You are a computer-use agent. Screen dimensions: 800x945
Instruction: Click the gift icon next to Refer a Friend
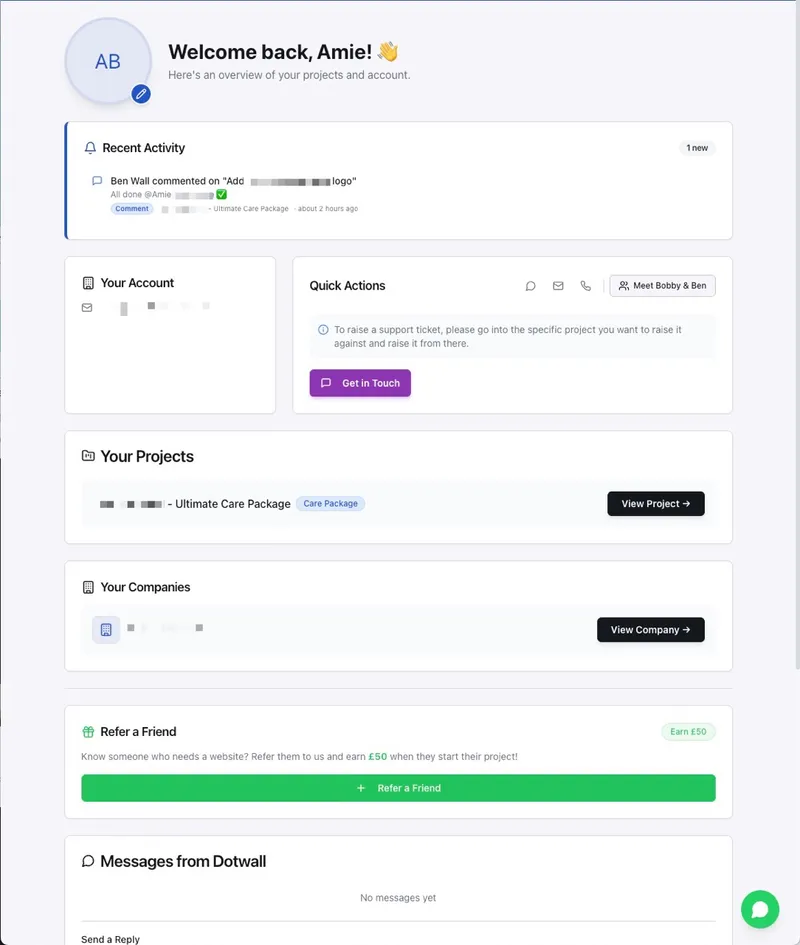(89, 731)
